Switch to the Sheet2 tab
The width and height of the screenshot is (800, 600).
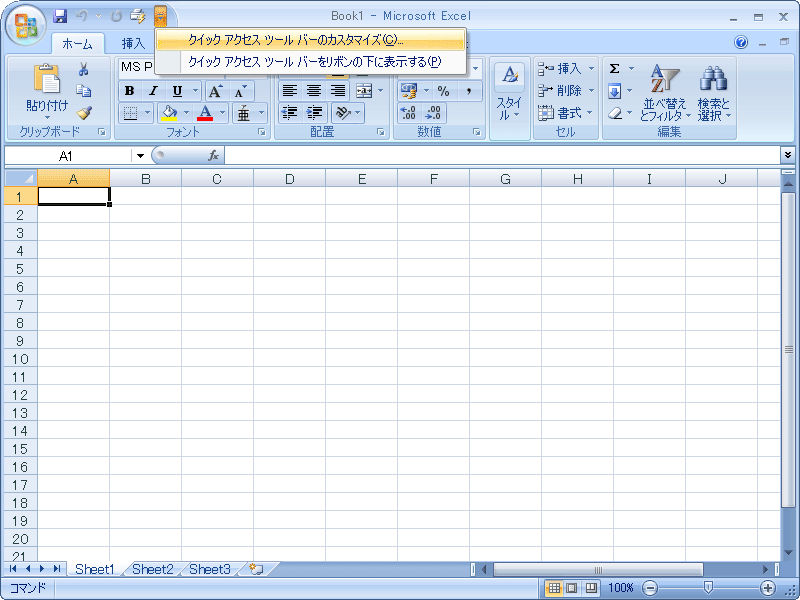point(153,569)
